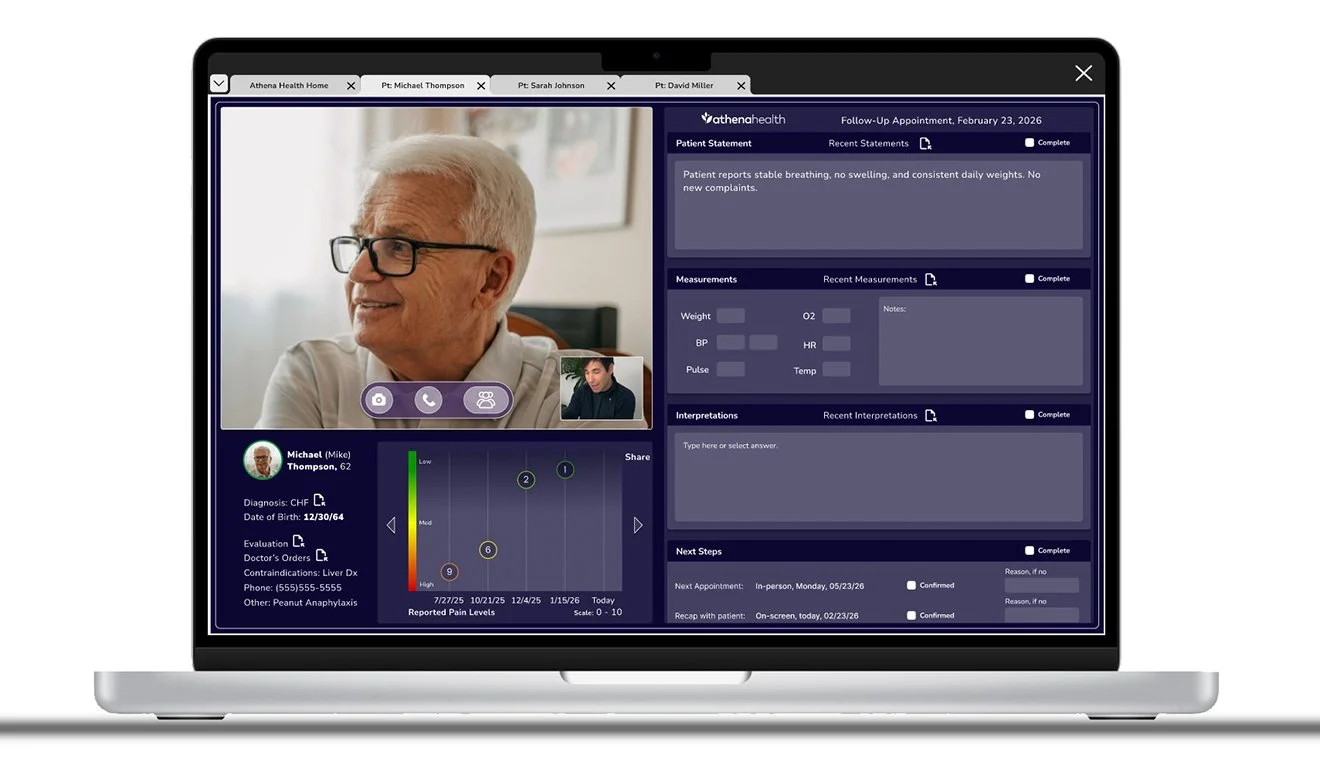Click the Recent Measurements link
Screen dimensions: 1320x775
pos(869,279)
